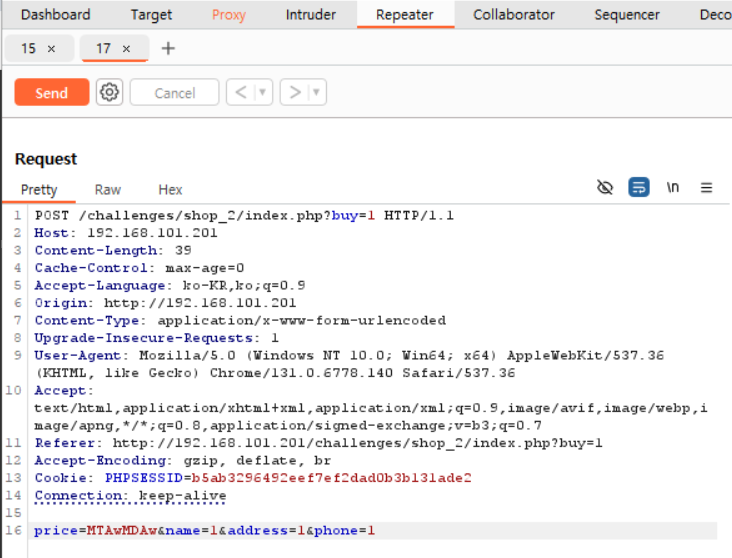This screenshot has width=732, height=558.
Task: Go forward to next request in history
Action: (x=295, y=92)
